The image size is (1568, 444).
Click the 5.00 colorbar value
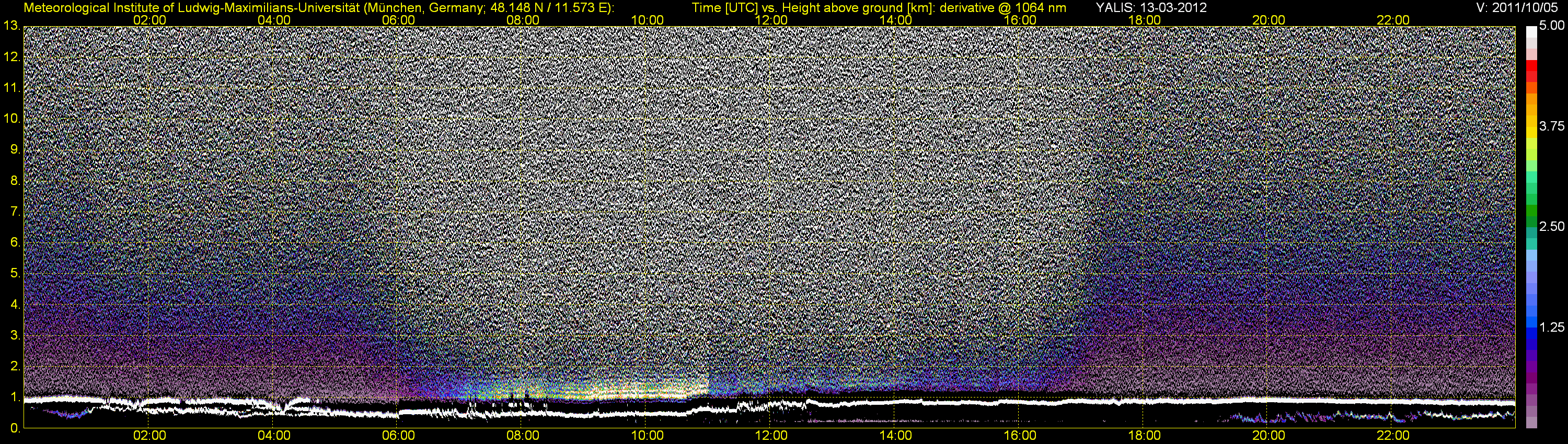click(x=1552, y=26)
